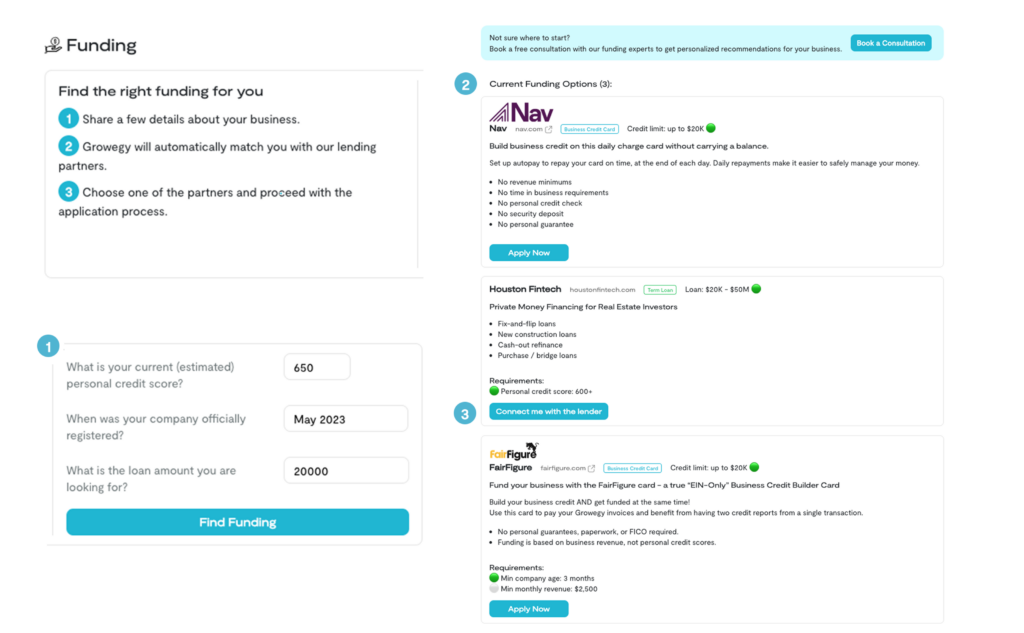The image size is (1024, 633).
Task: Click the loan amount input field
Action: [345, 471]
